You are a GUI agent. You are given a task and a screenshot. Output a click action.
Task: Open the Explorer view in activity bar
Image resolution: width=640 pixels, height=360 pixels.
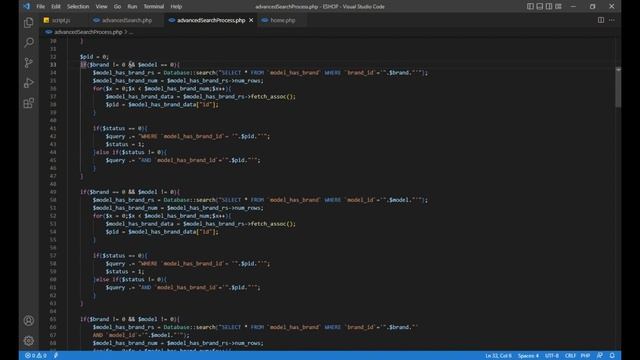click(29, 22)
